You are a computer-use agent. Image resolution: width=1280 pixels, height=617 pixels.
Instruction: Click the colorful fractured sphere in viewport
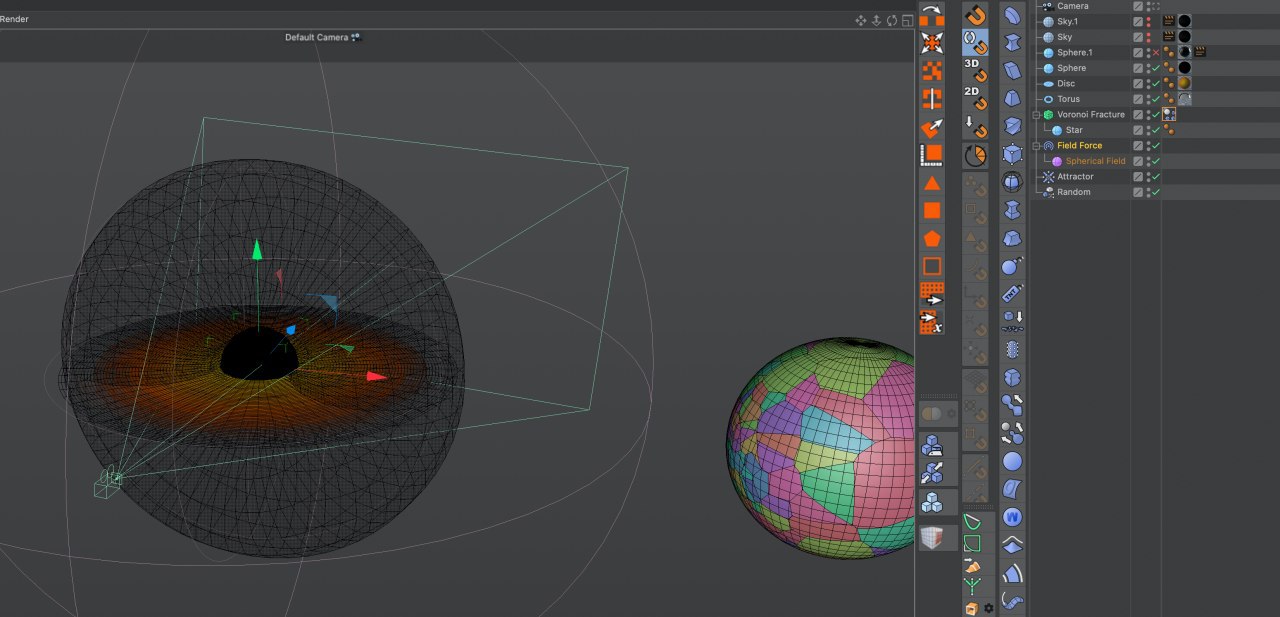(x=820, y=448)
